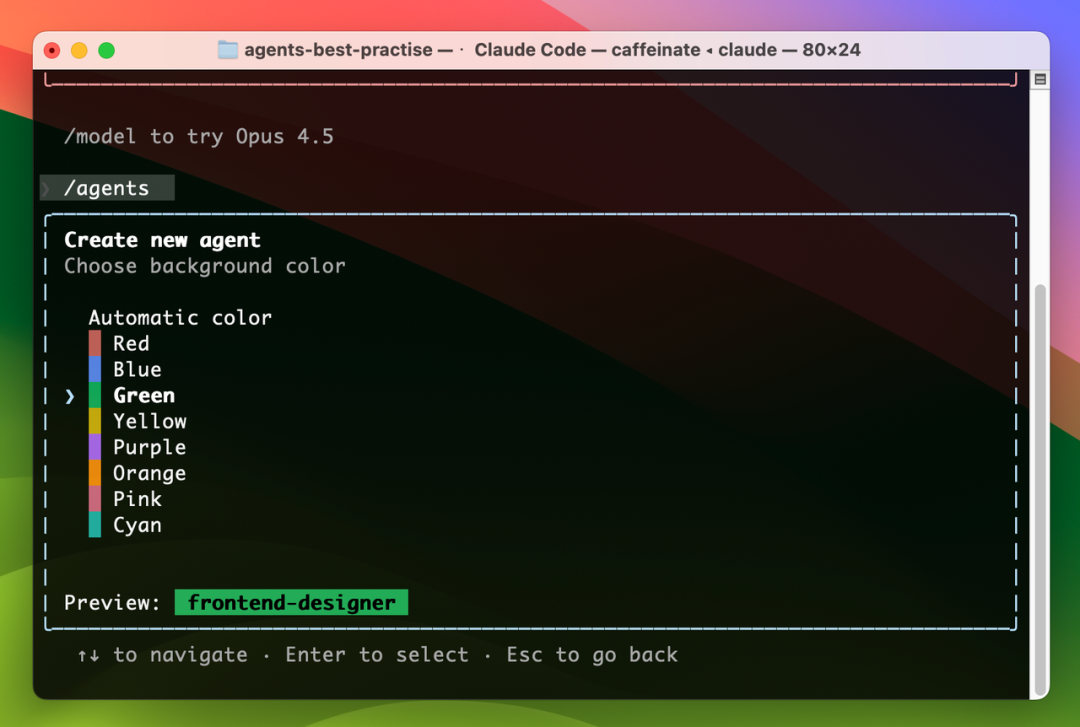Click the green zoom window button
The image size is (1080, 727).
click(x=107, y=50)
